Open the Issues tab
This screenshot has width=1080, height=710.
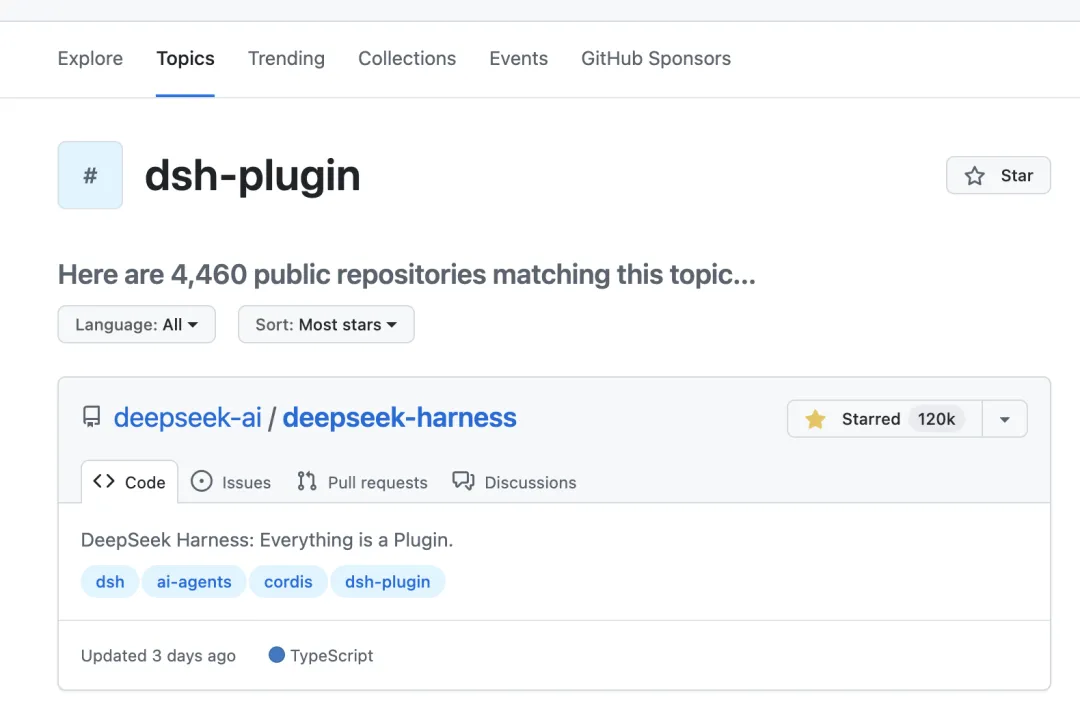point(231,482)
